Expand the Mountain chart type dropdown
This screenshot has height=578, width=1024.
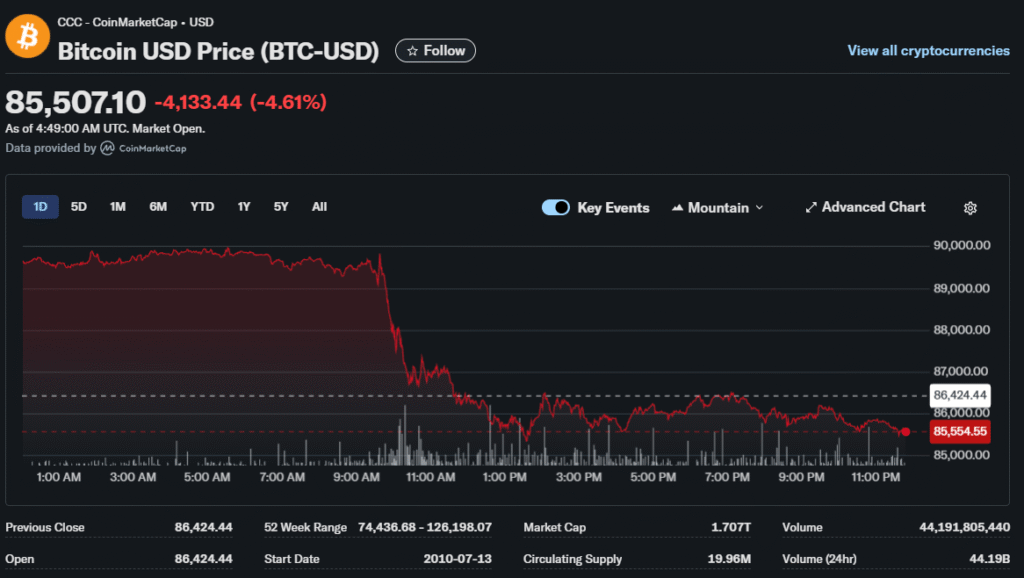717,208
